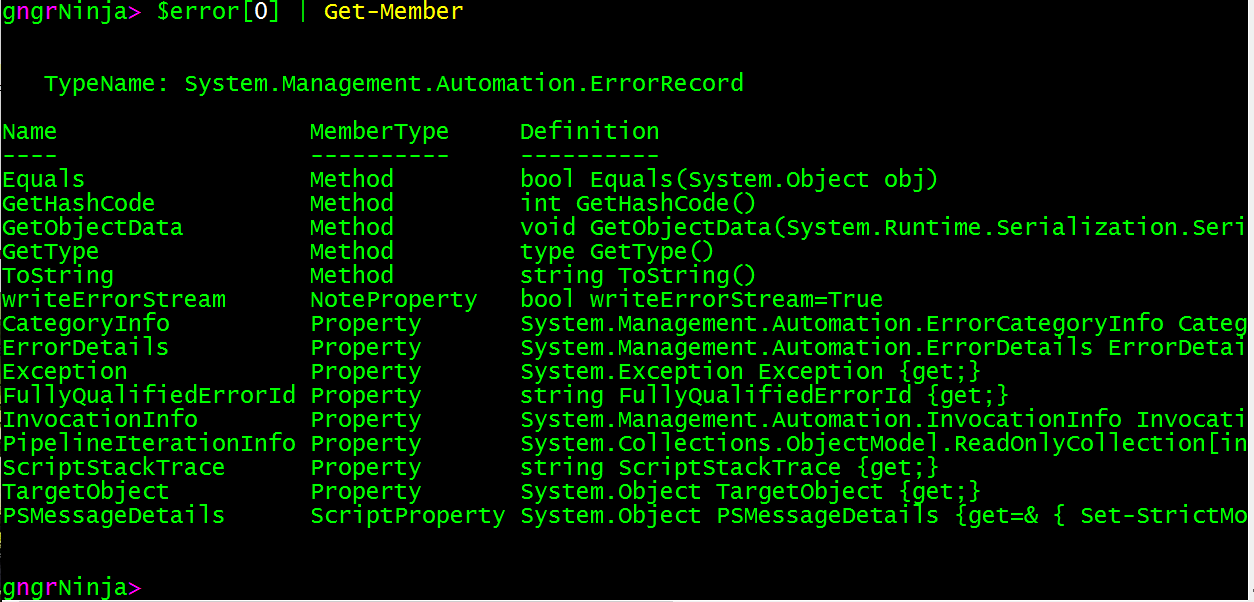This screenshot has width=1254, height=602.
Task: Click the PipelineIterationInfo property name
Action: click(x=148, y=443)
